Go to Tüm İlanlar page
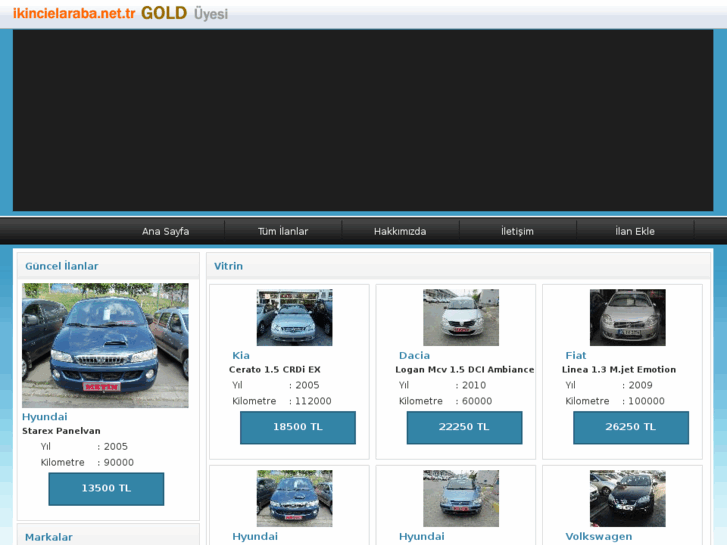727x545 pixels. click(x=283, y=231)
